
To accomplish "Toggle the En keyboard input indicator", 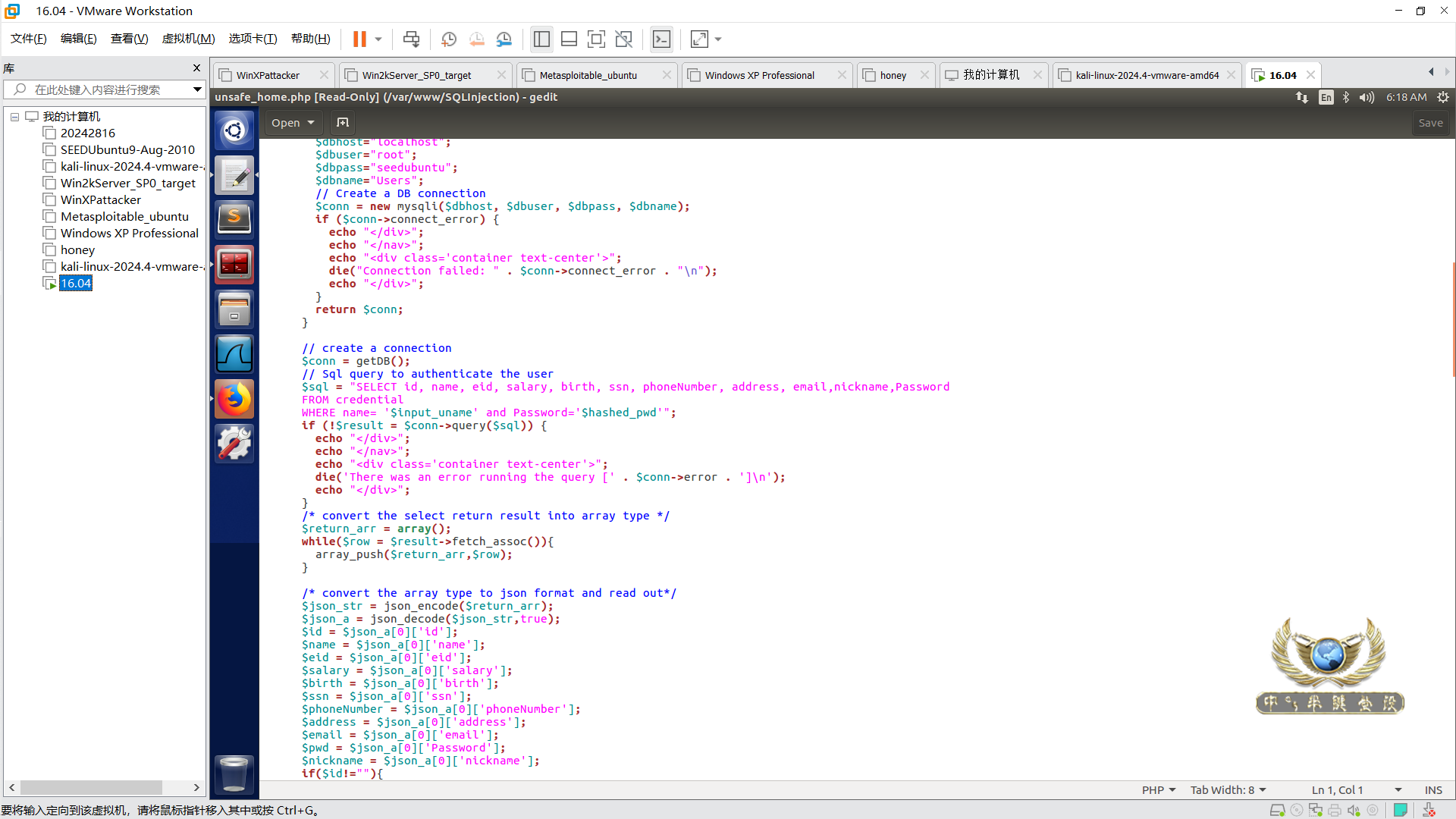I will 1326,97.
